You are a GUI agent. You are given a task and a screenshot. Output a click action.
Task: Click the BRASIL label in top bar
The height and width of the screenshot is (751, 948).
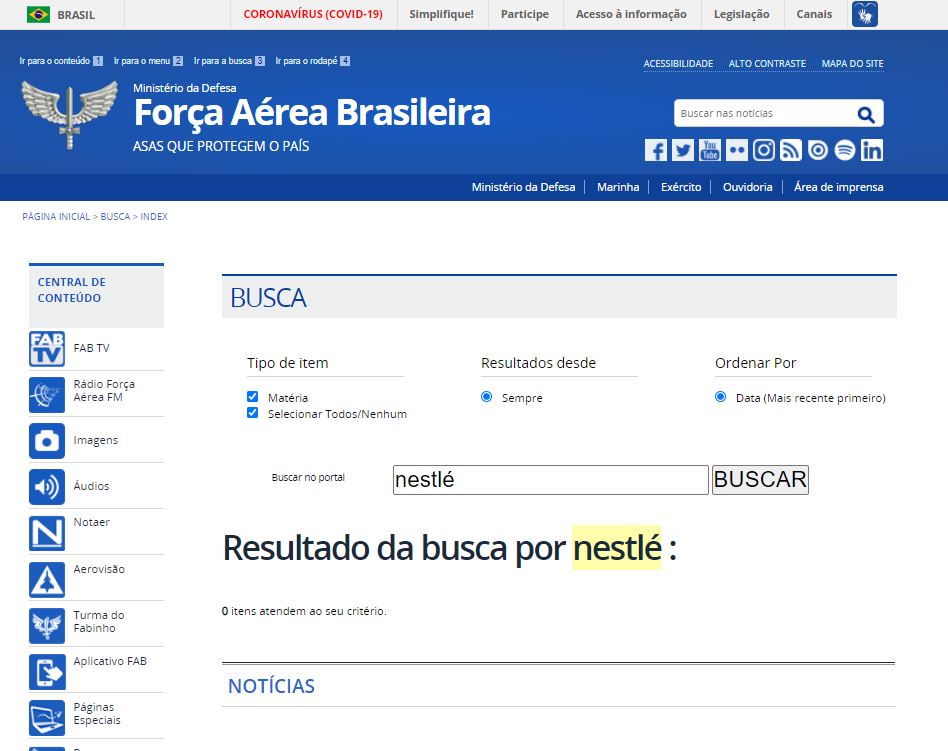(x=76, y=15)
